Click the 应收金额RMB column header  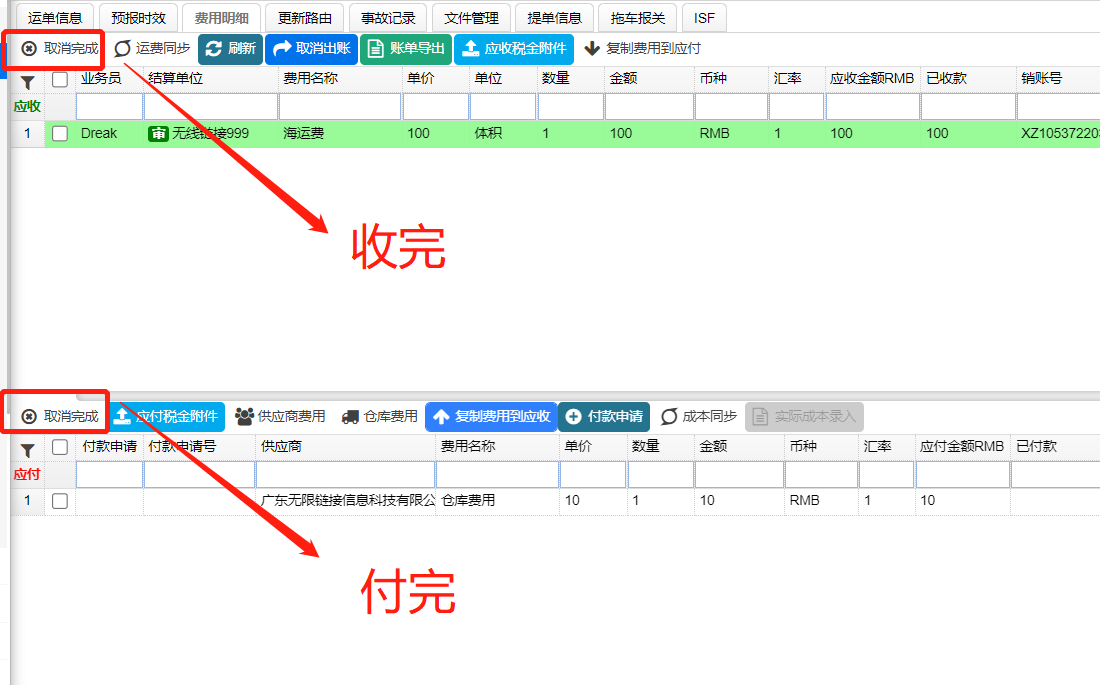872,79
